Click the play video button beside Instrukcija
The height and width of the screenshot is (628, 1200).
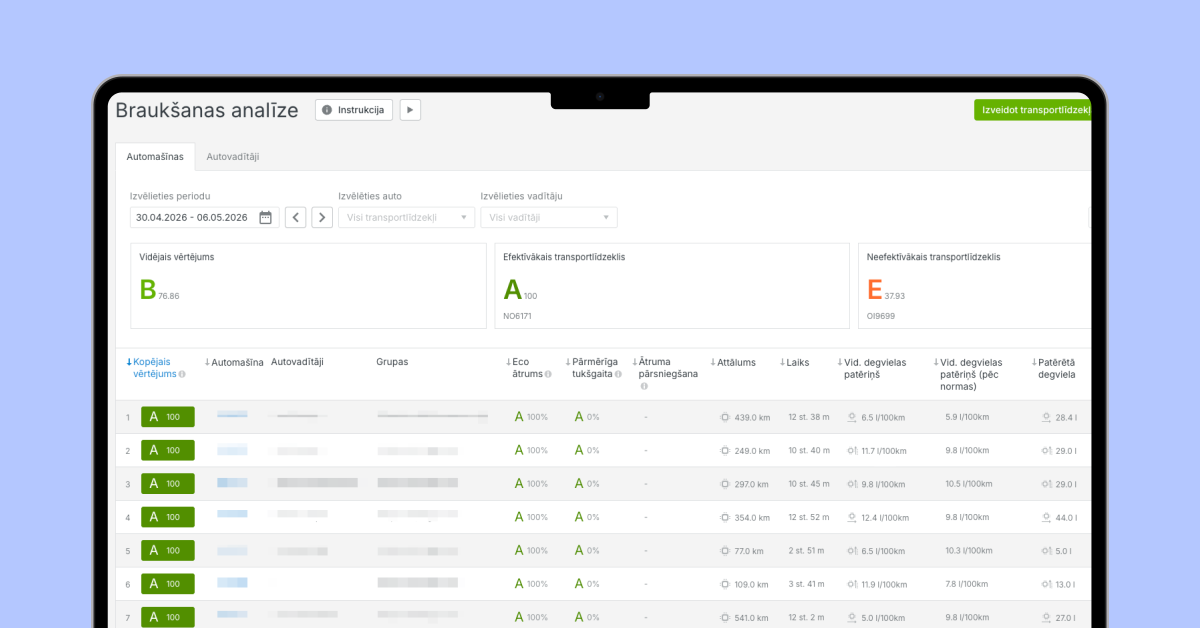click(410, 110)
